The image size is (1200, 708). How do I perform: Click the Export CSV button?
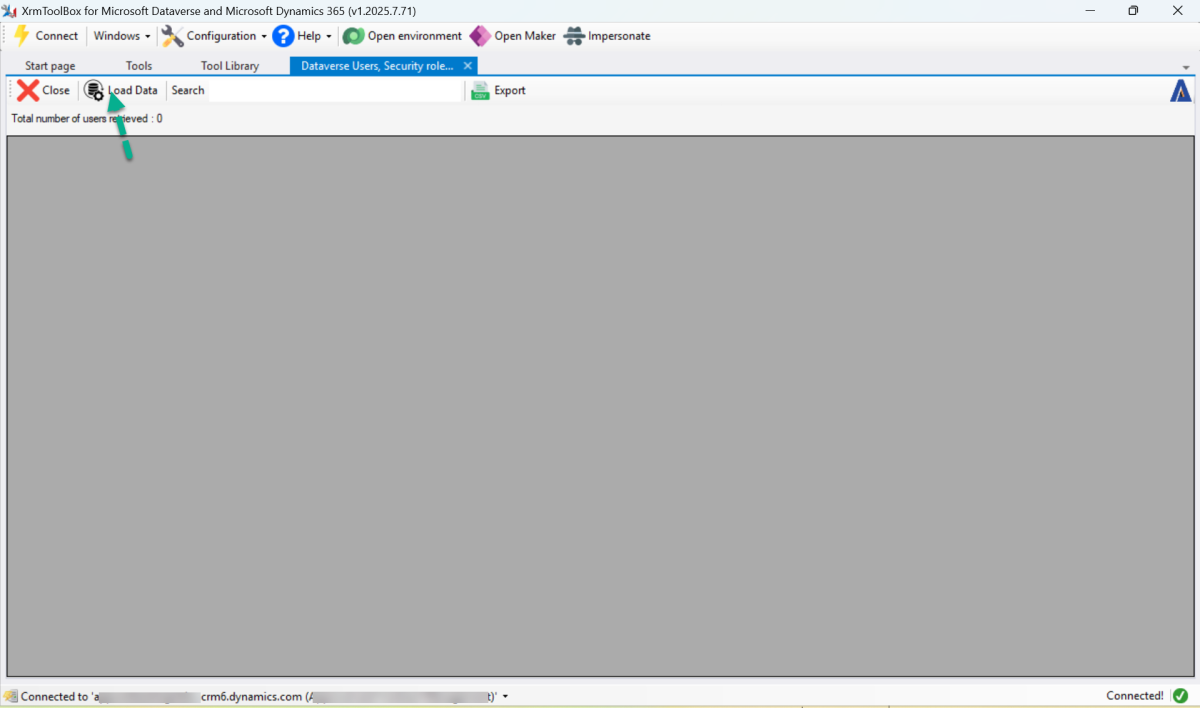499,90
